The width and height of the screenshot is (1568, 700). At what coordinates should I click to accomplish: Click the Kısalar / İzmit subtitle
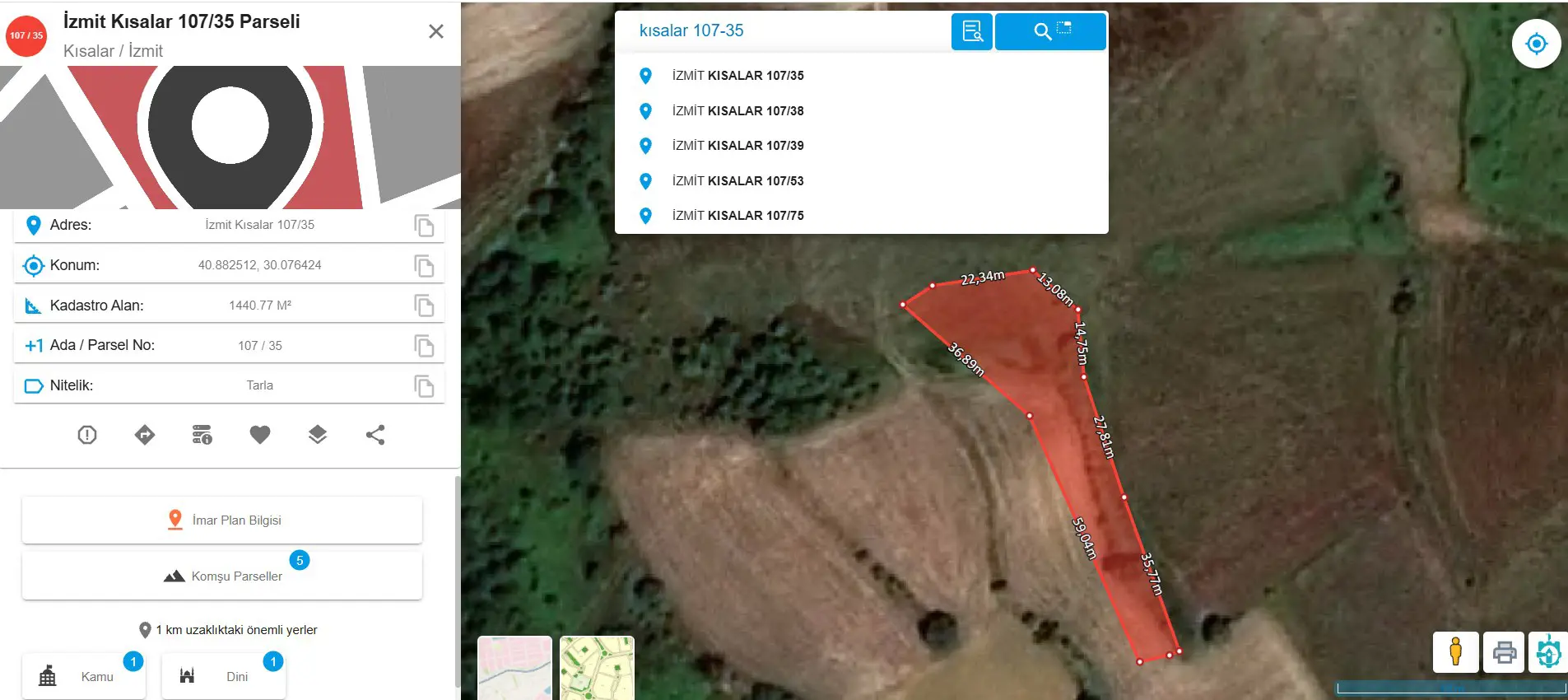[x=113, y=51]
